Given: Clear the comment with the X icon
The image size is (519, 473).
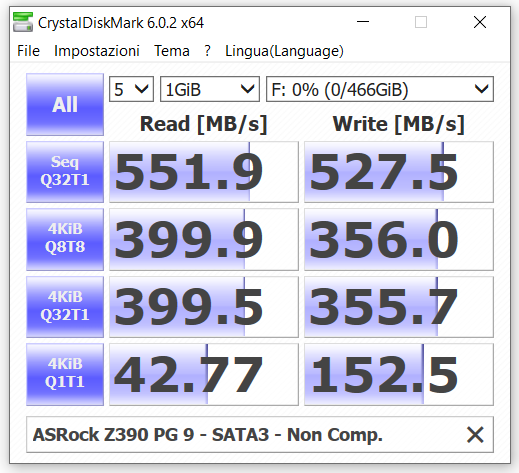Looking at the screenshot, I should click(475, 435).
